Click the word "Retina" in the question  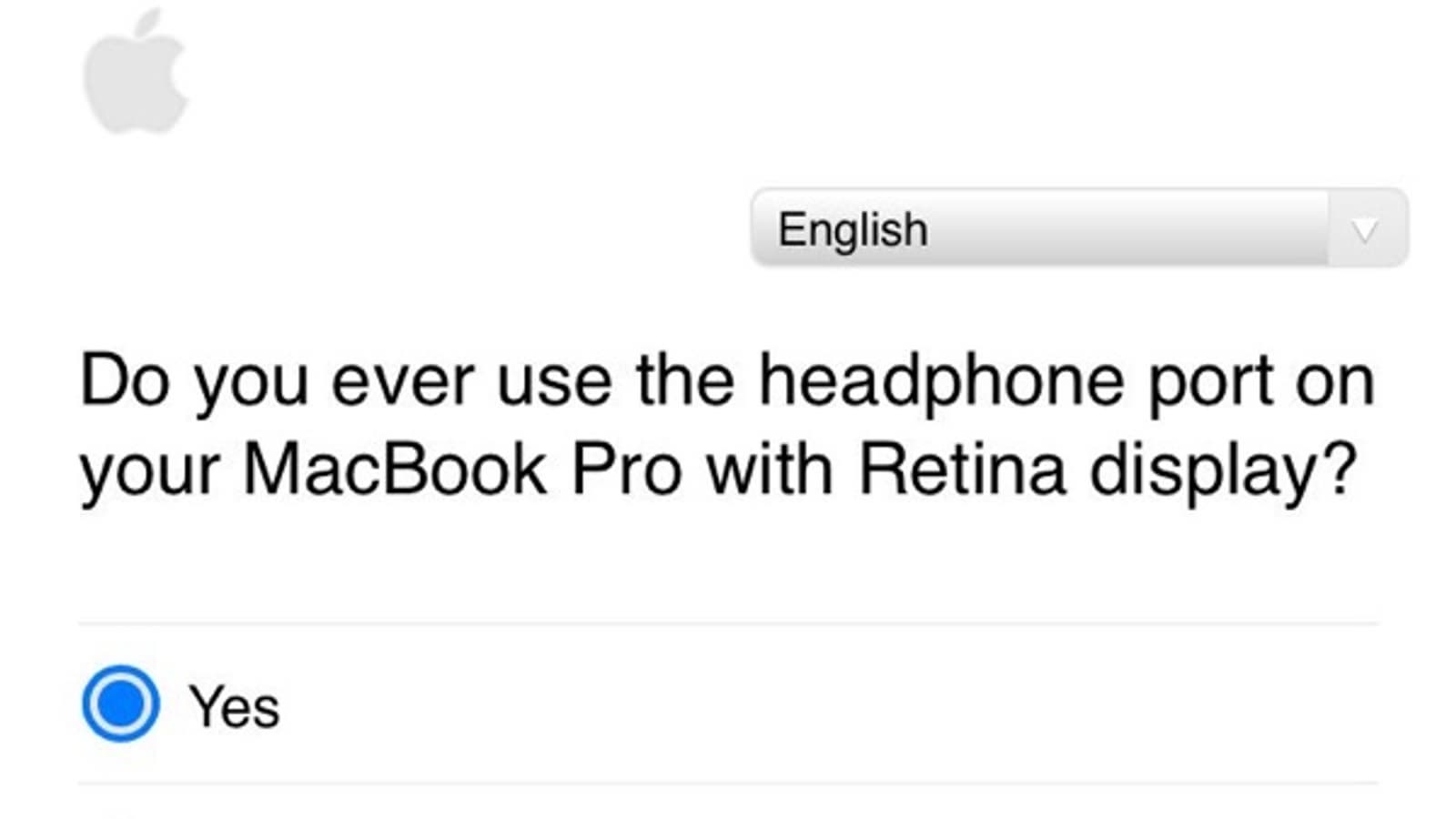pos(962,470)
